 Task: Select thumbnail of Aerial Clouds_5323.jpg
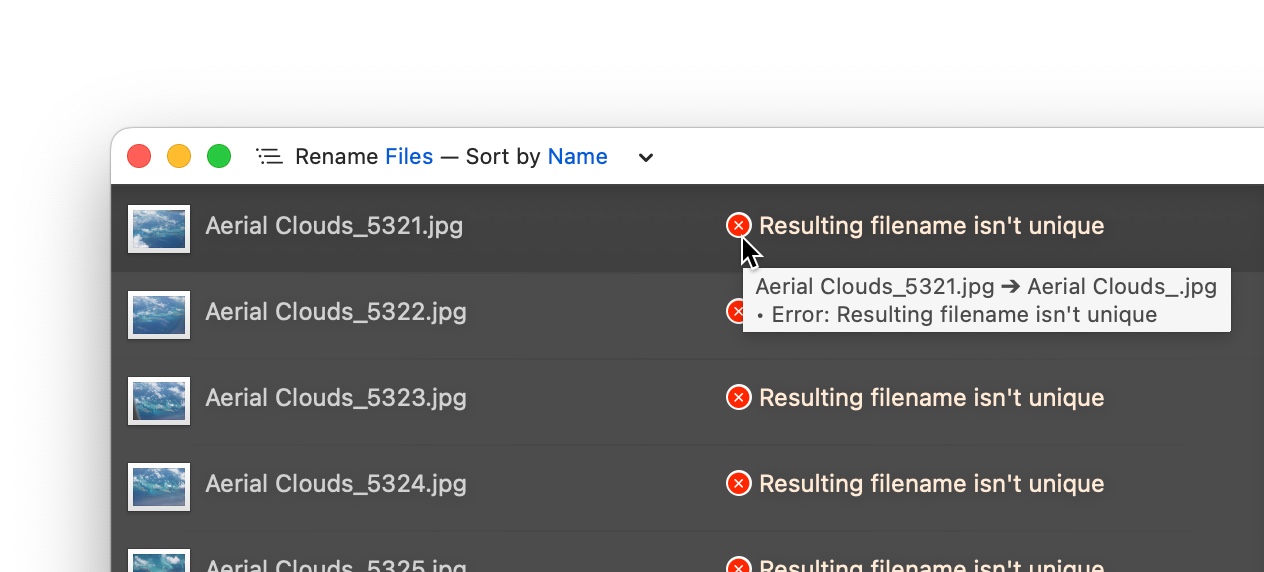159,400
